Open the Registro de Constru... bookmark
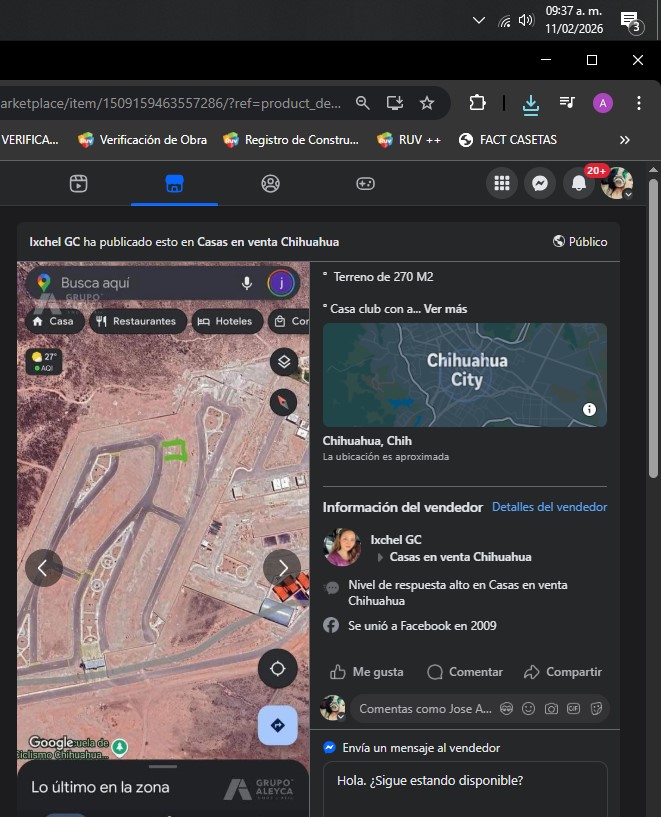Viewport: 661px width, 817px height. [291, 140]
